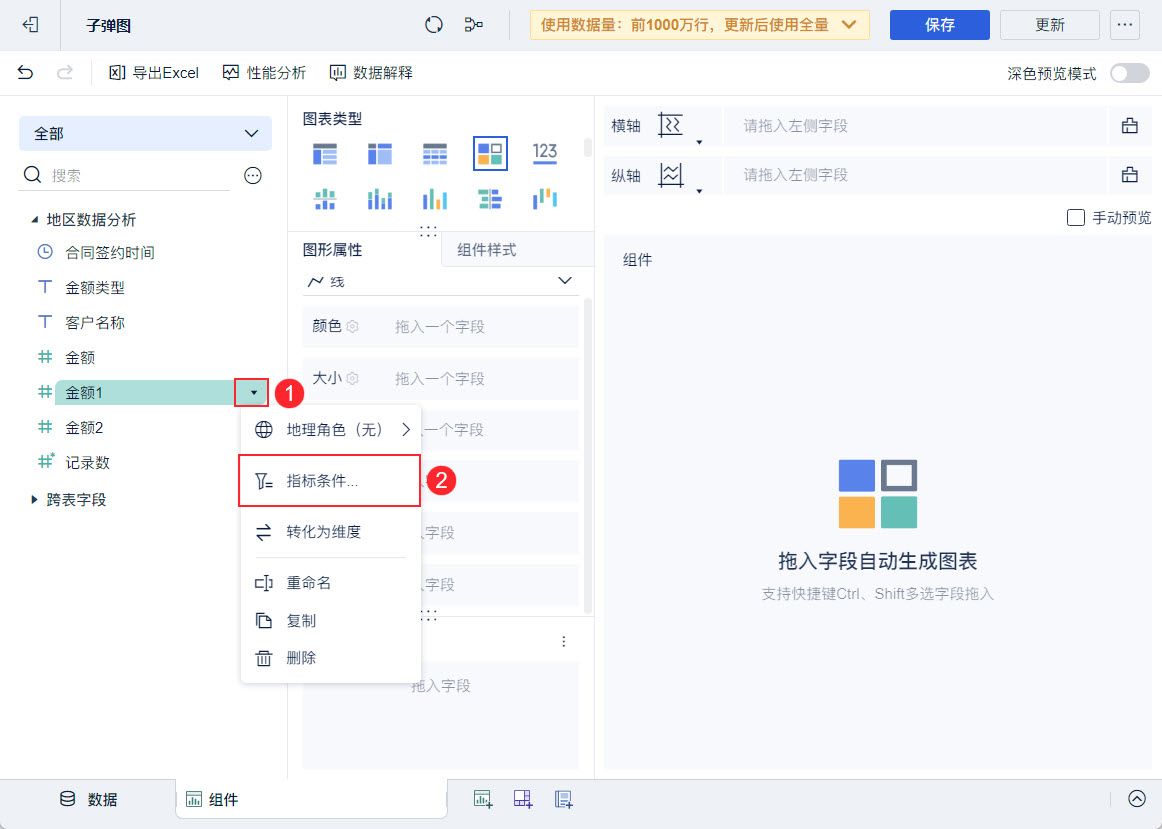Image resolution: width=1162 pixels, height=829 pixels.
Task: Click the circled up-arrow icon at bottom-right
Action: tap(1137, 798)
